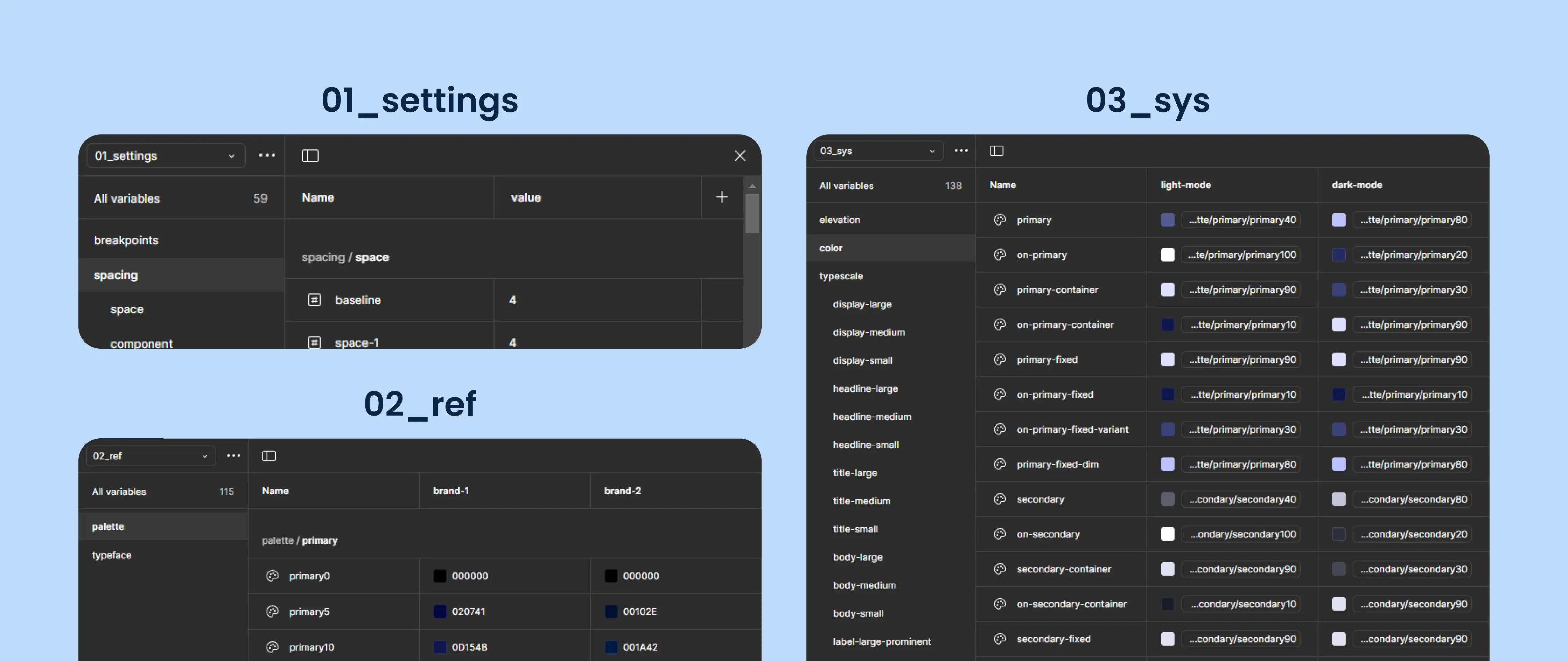
Task: Click number icon of space-1 variable
Action: coord(315,342)
